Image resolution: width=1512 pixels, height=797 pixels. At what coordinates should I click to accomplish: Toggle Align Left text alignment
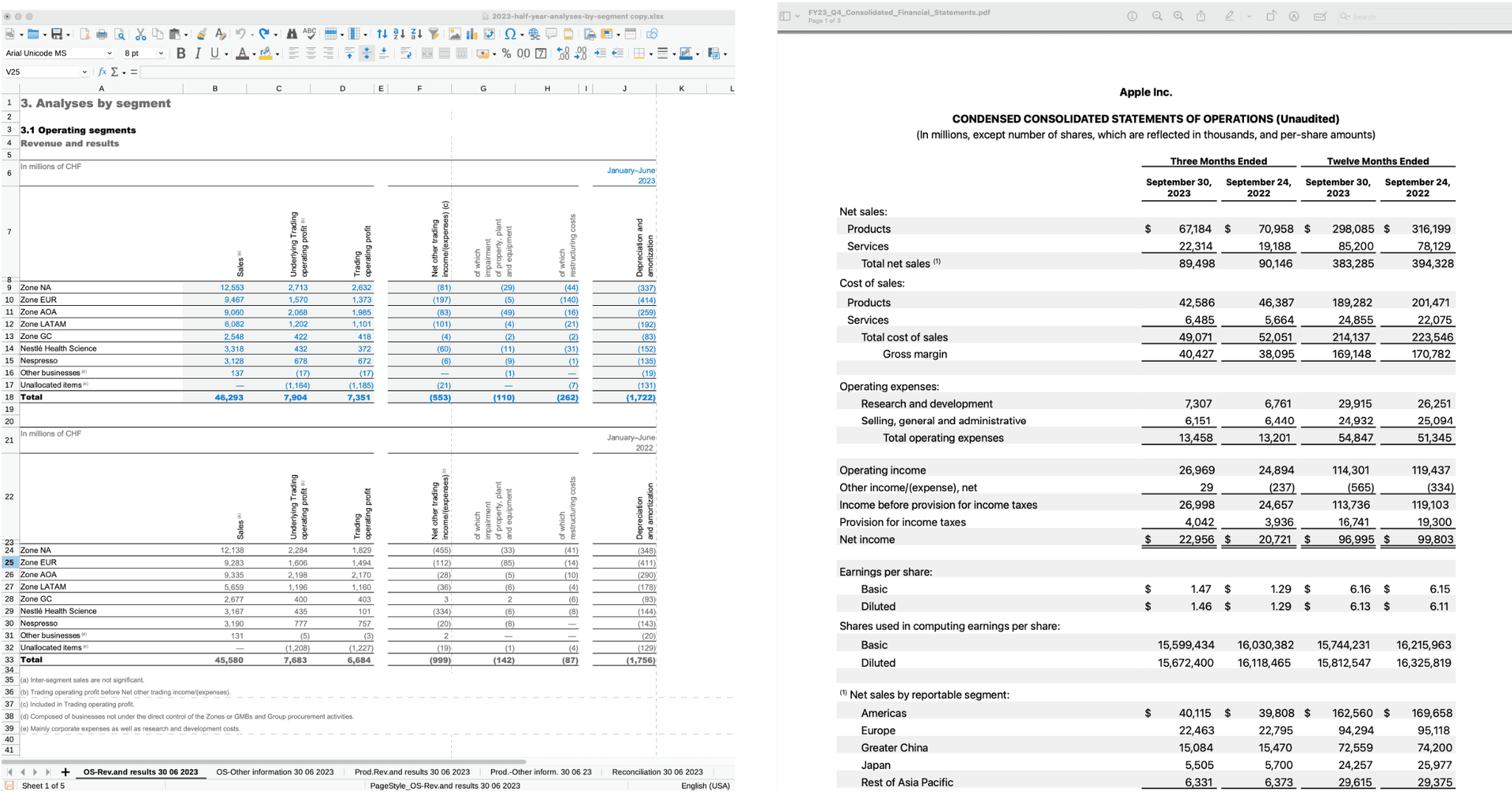[x=293, y=53]
